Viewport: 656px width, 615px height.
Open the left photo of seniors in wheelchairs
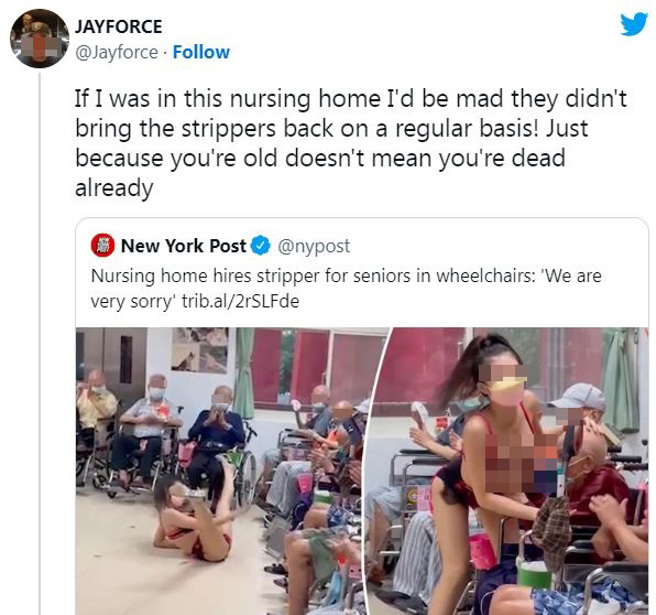coord(228,471)
